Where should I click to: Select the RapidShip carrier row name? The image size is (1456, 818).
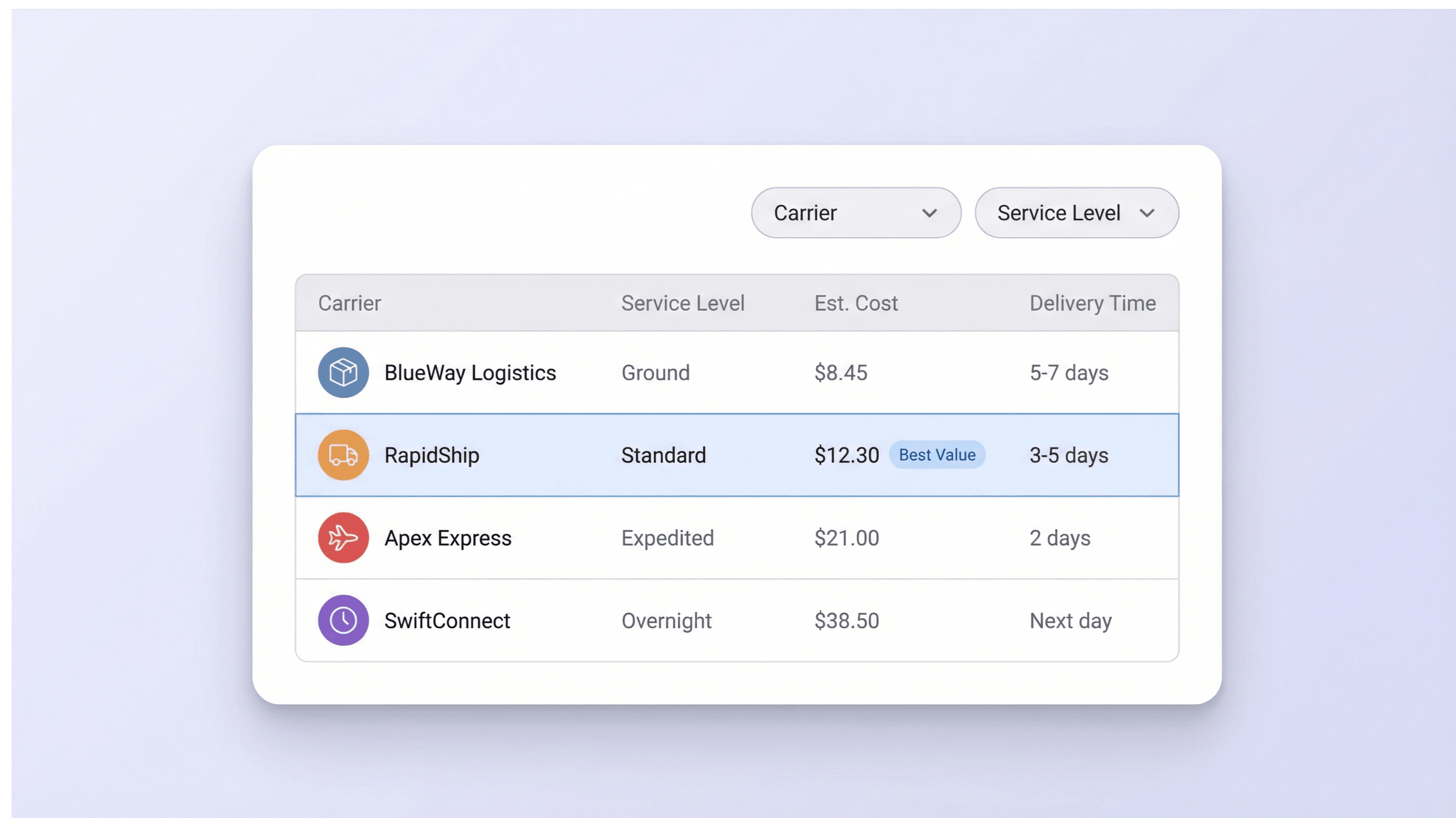pyautogui.click(x=432, y=455)
